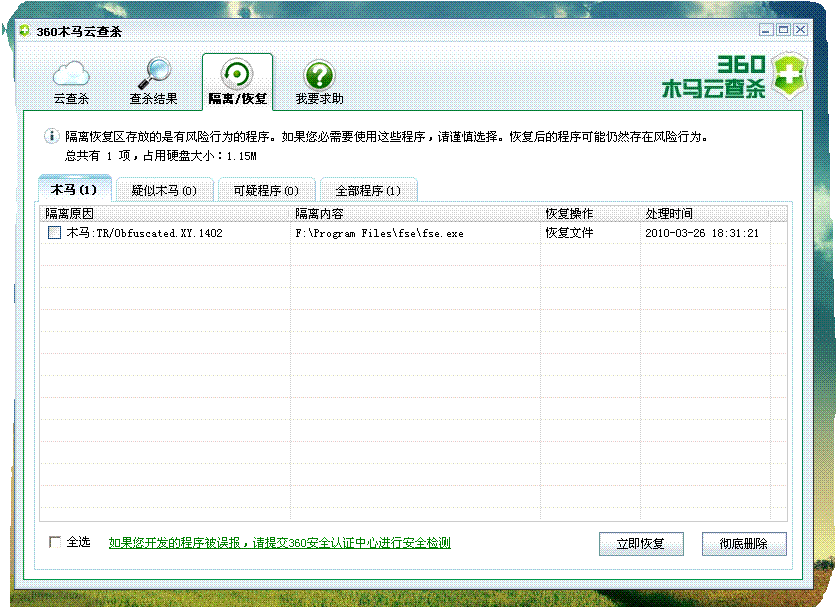Click the 360木马云查杀 shield logo
Viewport: 838px width, 609px height.
point(789,75)
